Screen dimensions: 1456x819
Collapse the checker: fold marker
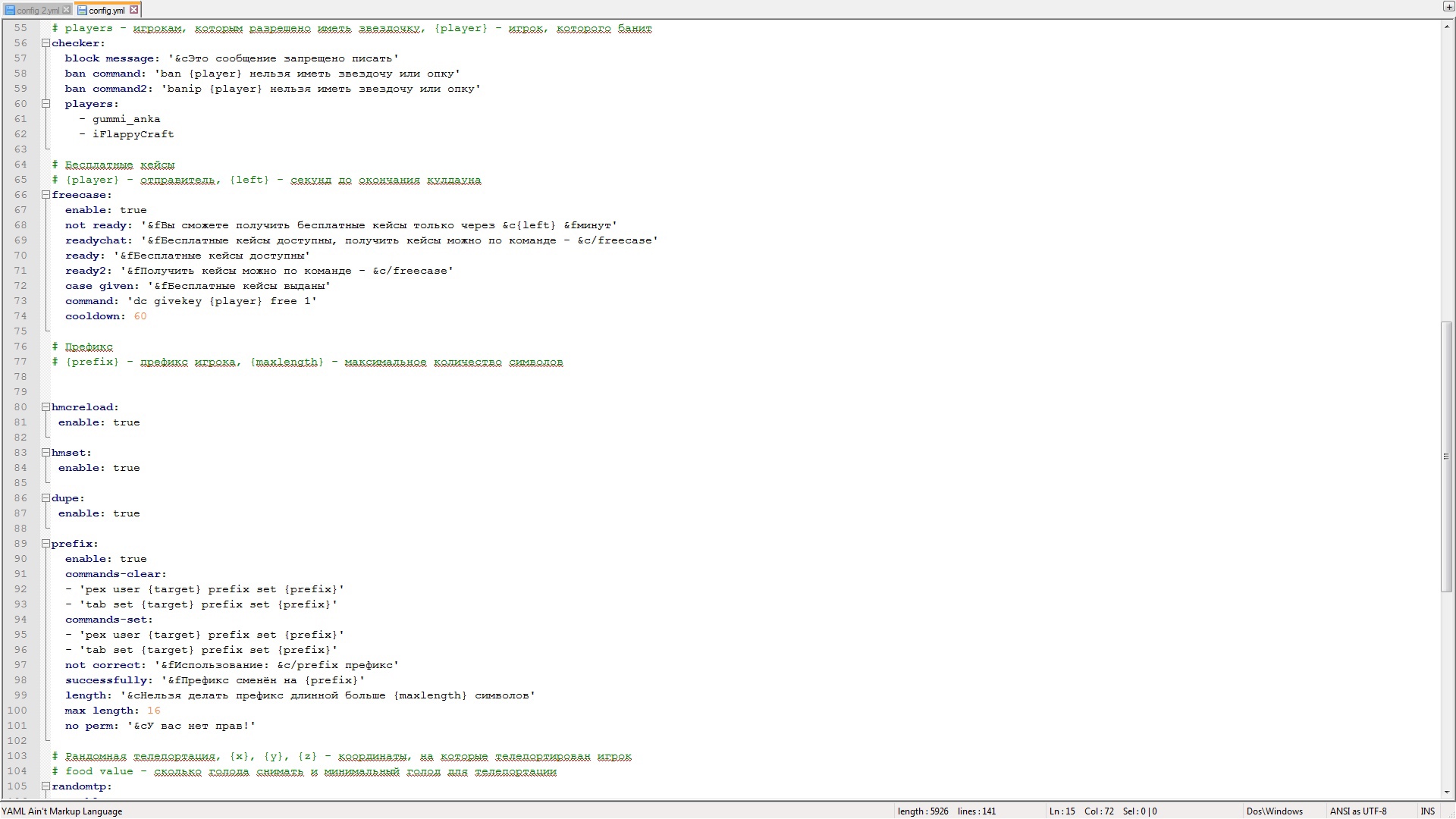coord(45,43)
